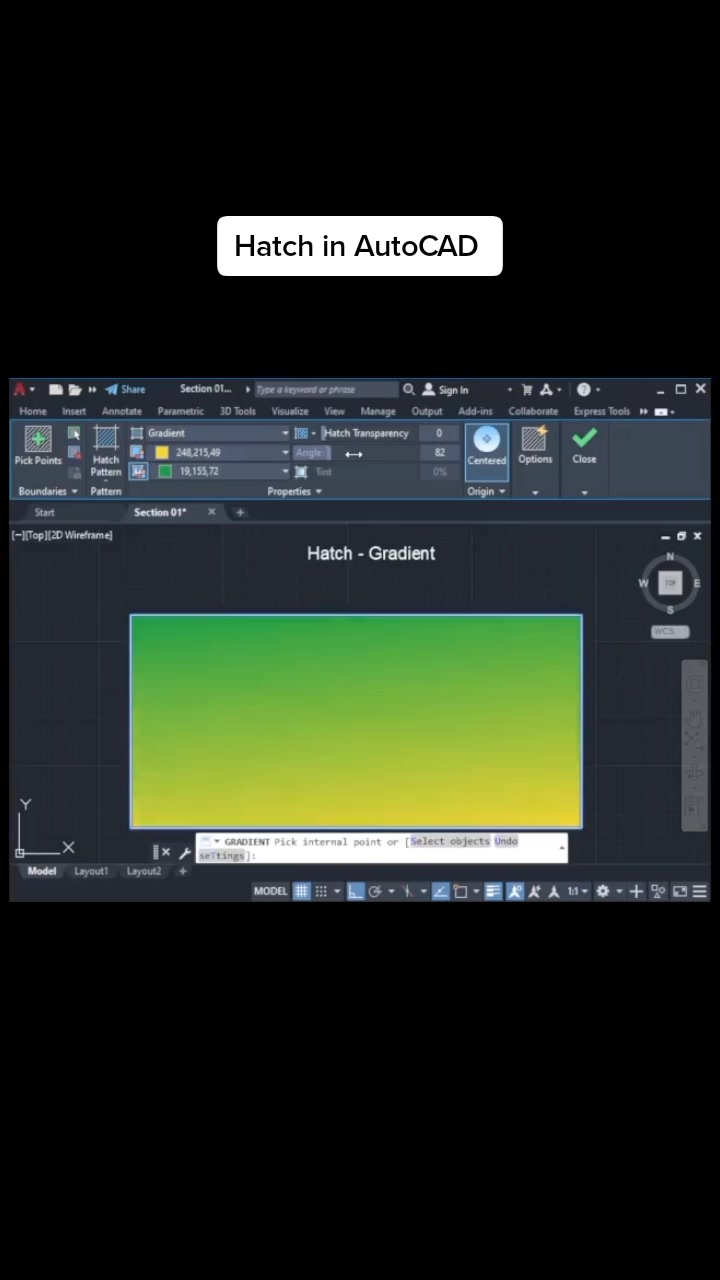The image size is (720, 1280).
Task: Open the transparency type dropdown
Action: click(304, 433)
